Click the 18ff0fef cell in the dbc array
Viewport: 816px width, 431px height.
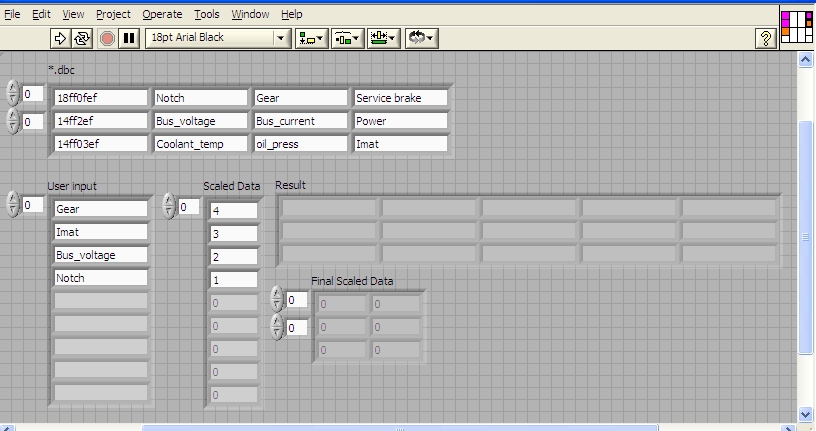tap(100, 98)
